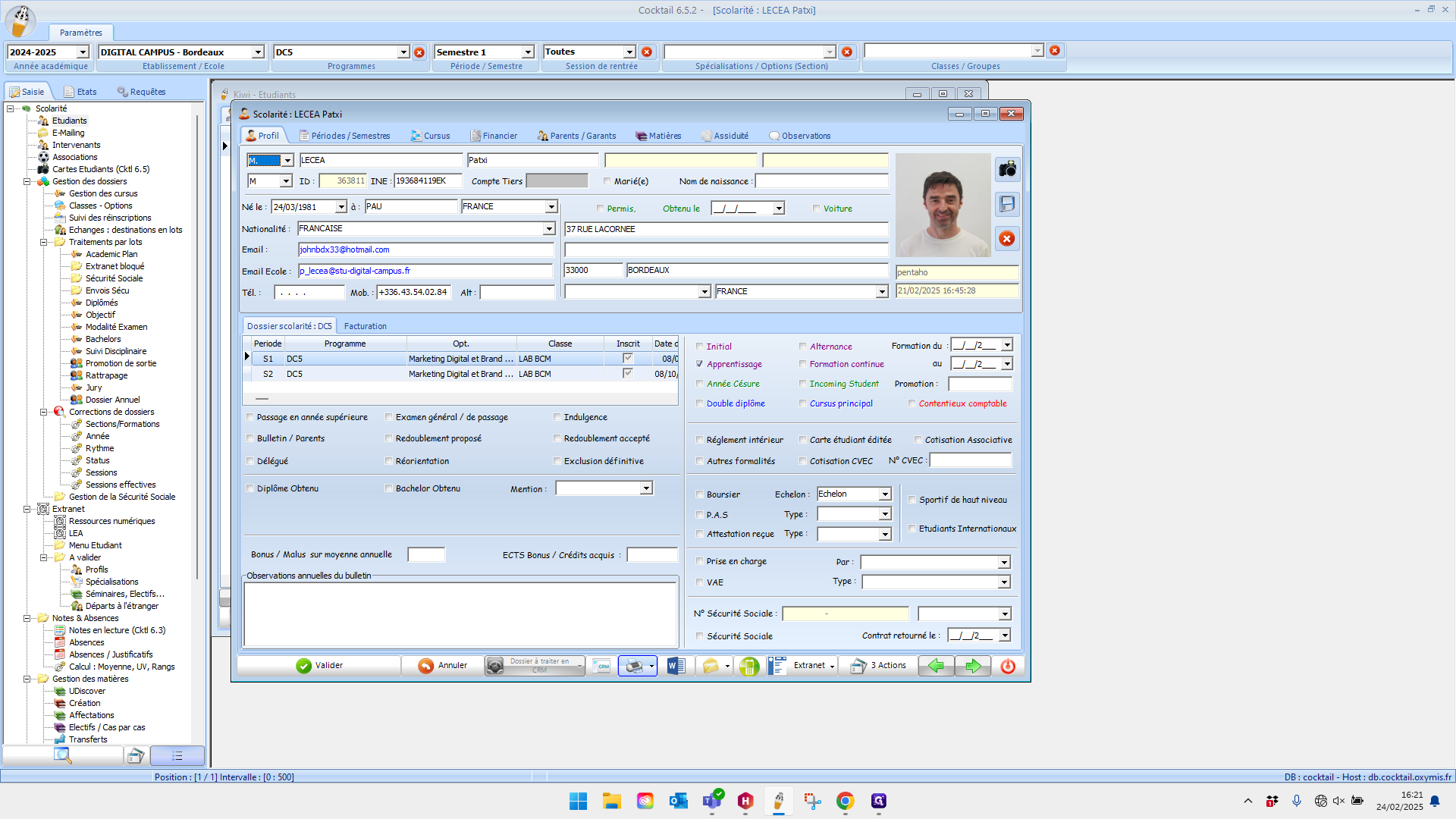The height and width of the screenshot is (819, 1456).
Task: Go to next student with green right arrow
Action: pyautogui.click(x=973, y=666)
